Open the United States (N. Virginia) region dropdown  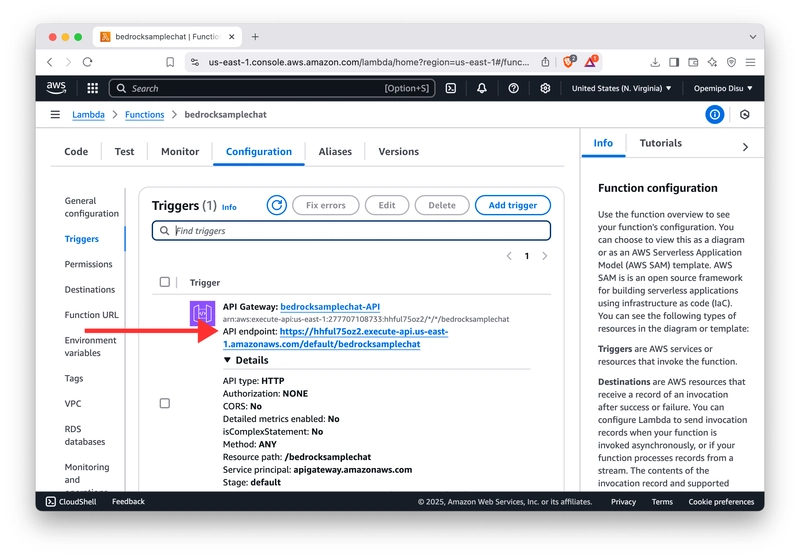621,88
